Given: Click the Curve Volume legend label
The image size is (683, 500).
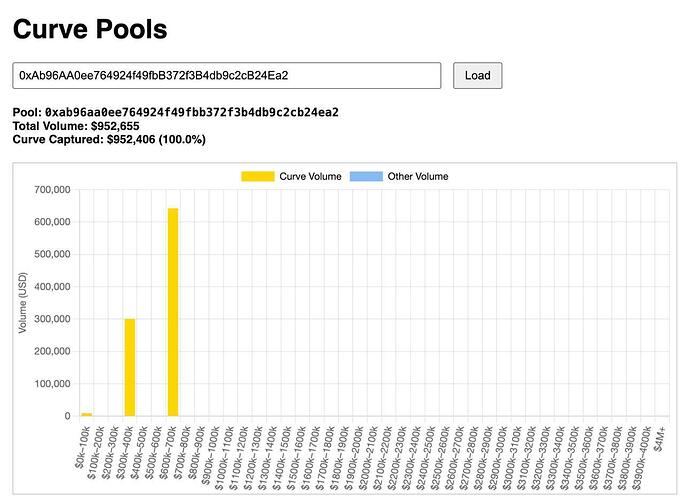Looking at the screenshot, I should (310, 176).
